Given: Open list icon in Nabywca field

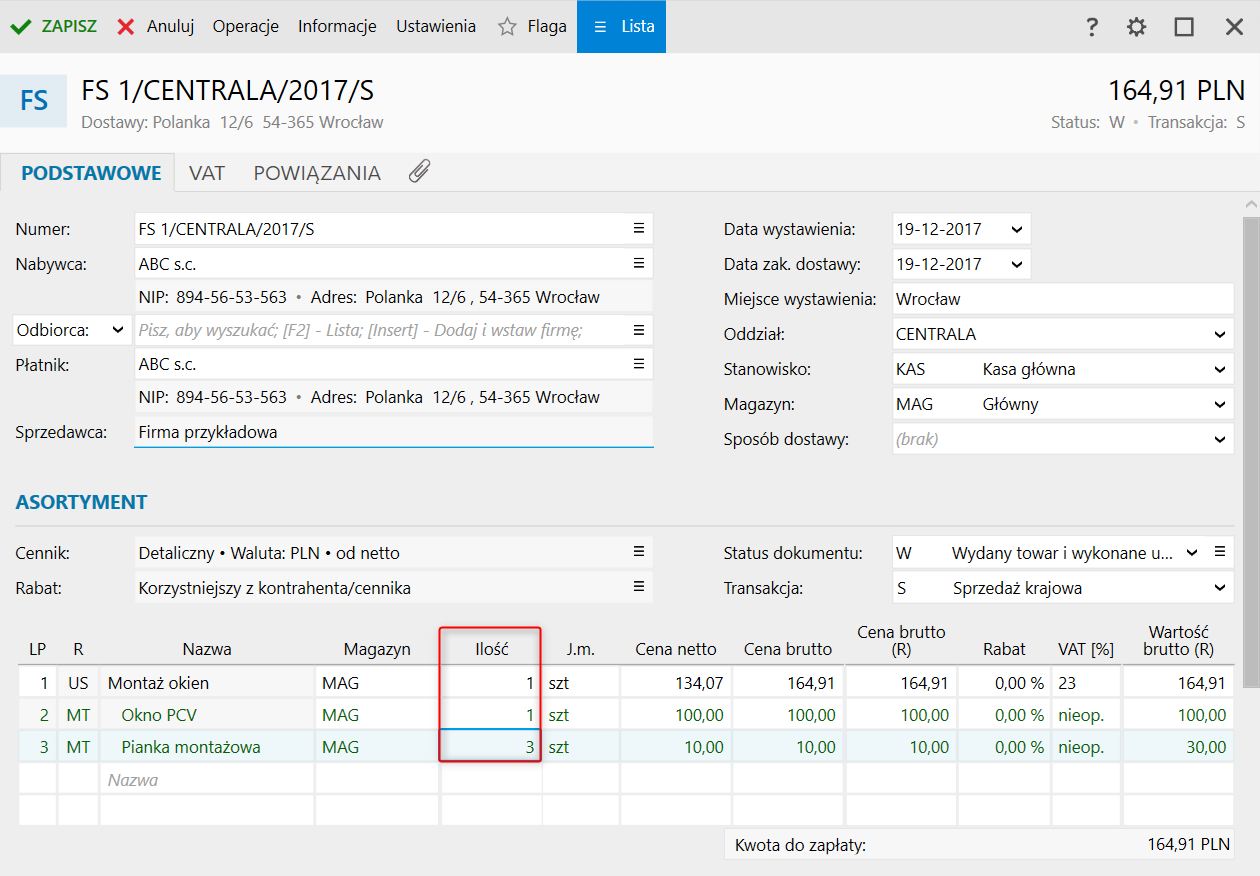Looking at the screenshot, I should pyautogui.click(x=638, y=264).
